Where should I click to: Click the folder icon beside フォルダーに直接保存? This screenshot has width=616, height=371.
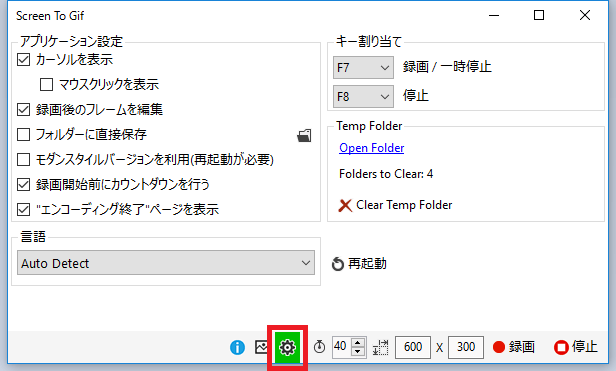[304, 136]
